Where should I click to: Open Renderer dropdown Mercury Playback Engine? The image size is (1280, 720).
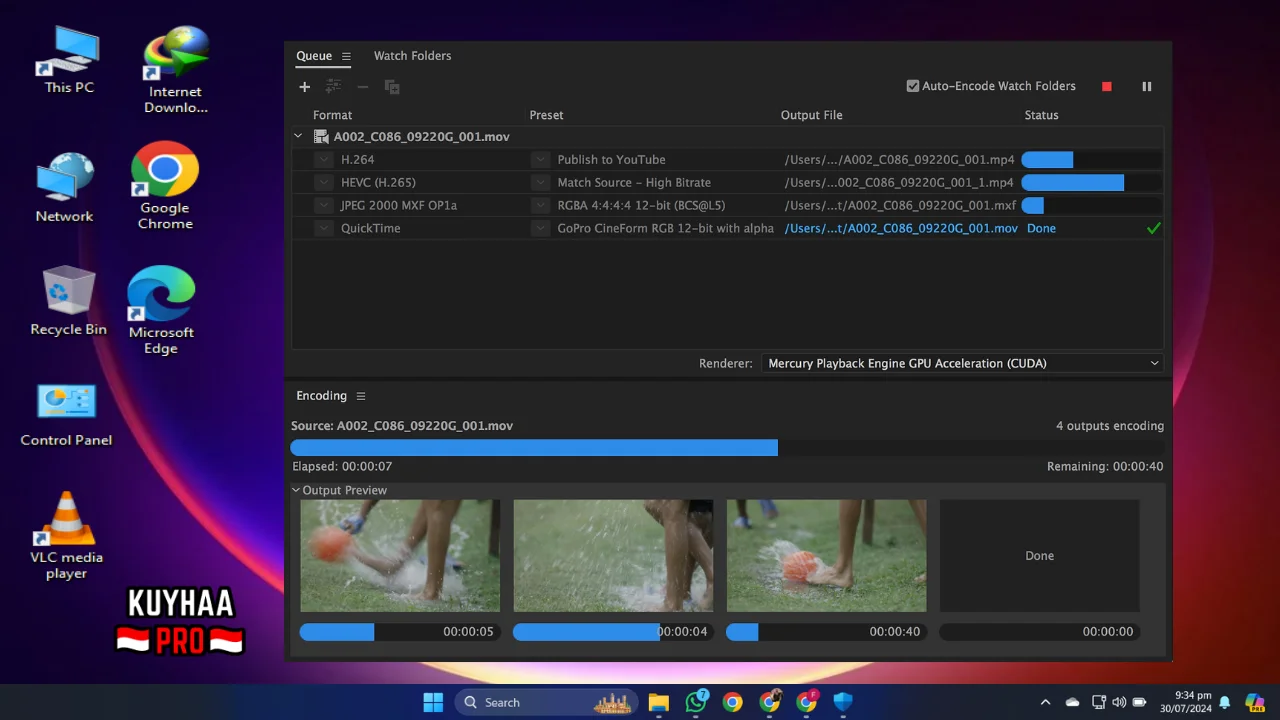point(962,364)
